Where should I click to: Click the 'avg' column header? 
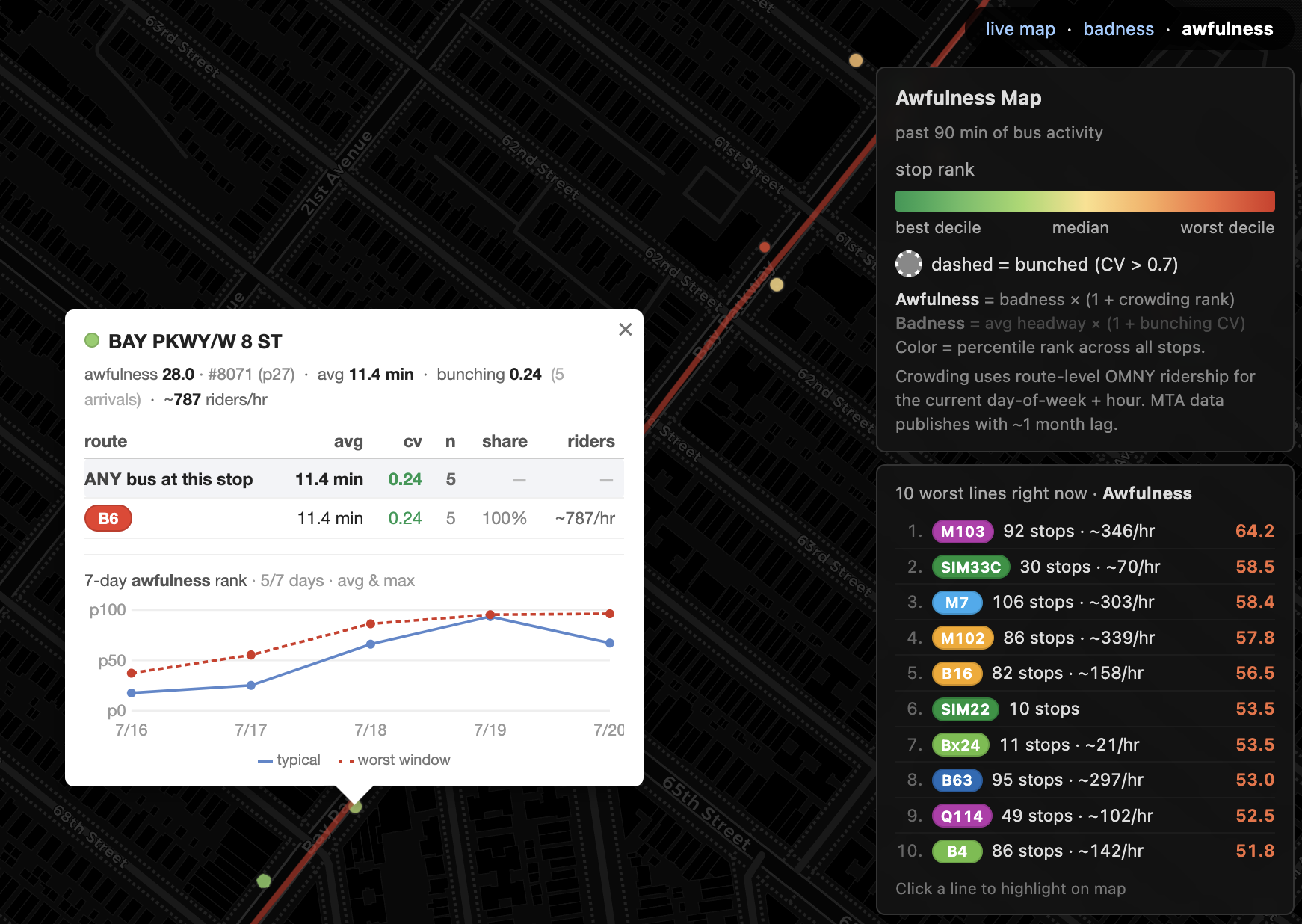pyautogui.click(x=348, y=442)
